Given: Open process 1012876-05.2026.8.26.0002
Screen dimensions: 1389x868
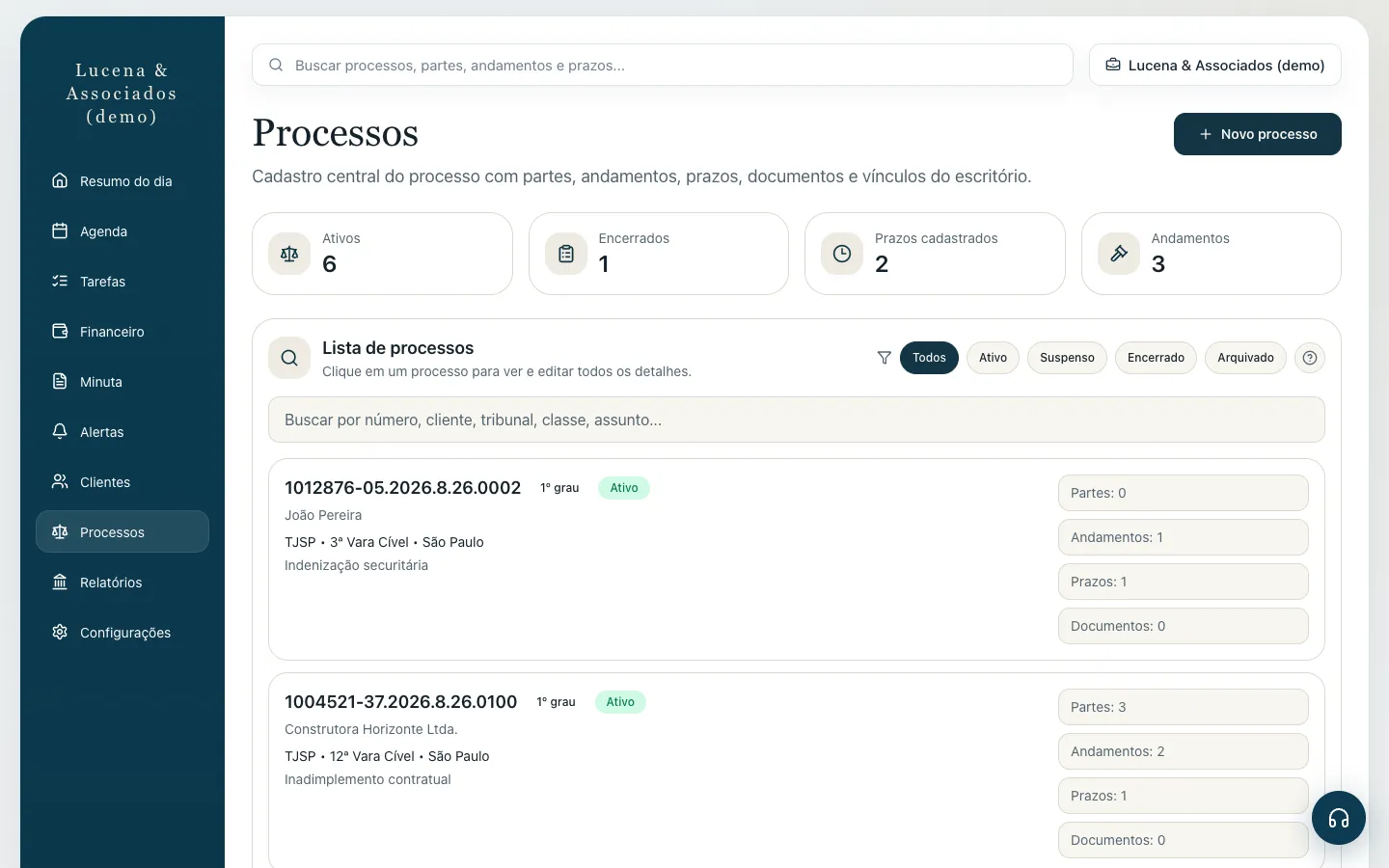Looking at the screenshot, I should coord(402,488).
